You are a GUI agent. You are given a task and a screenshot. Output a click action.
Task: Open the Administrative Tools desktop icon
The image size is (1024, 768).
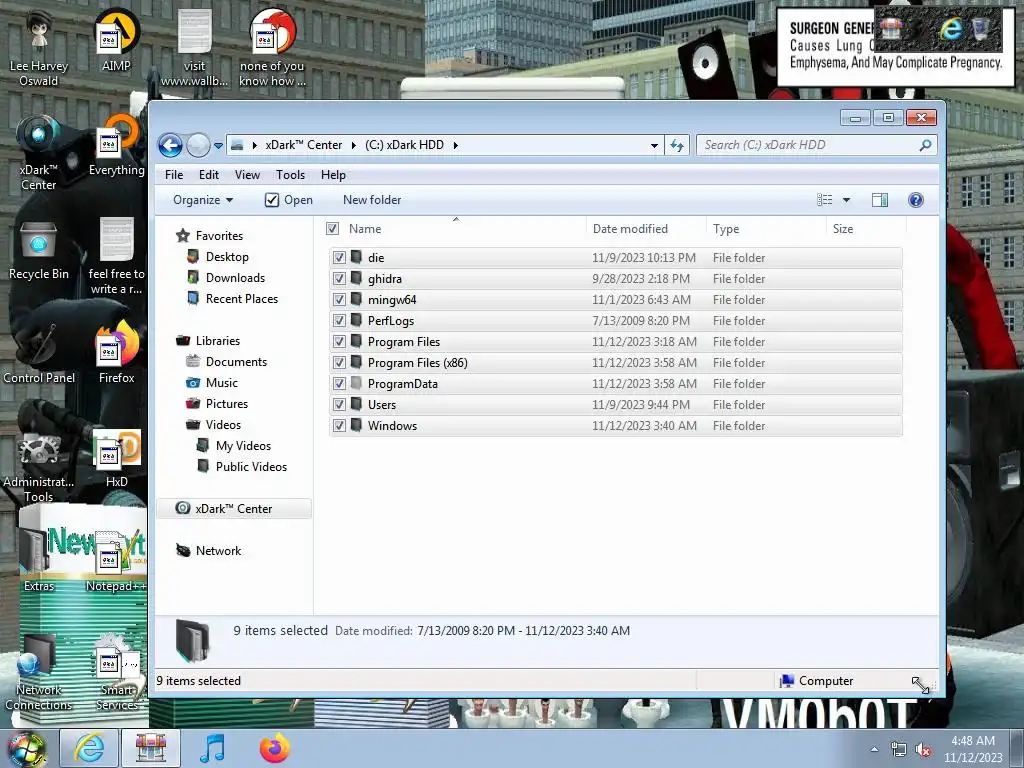pyautogui.click(x=39, y=466)
